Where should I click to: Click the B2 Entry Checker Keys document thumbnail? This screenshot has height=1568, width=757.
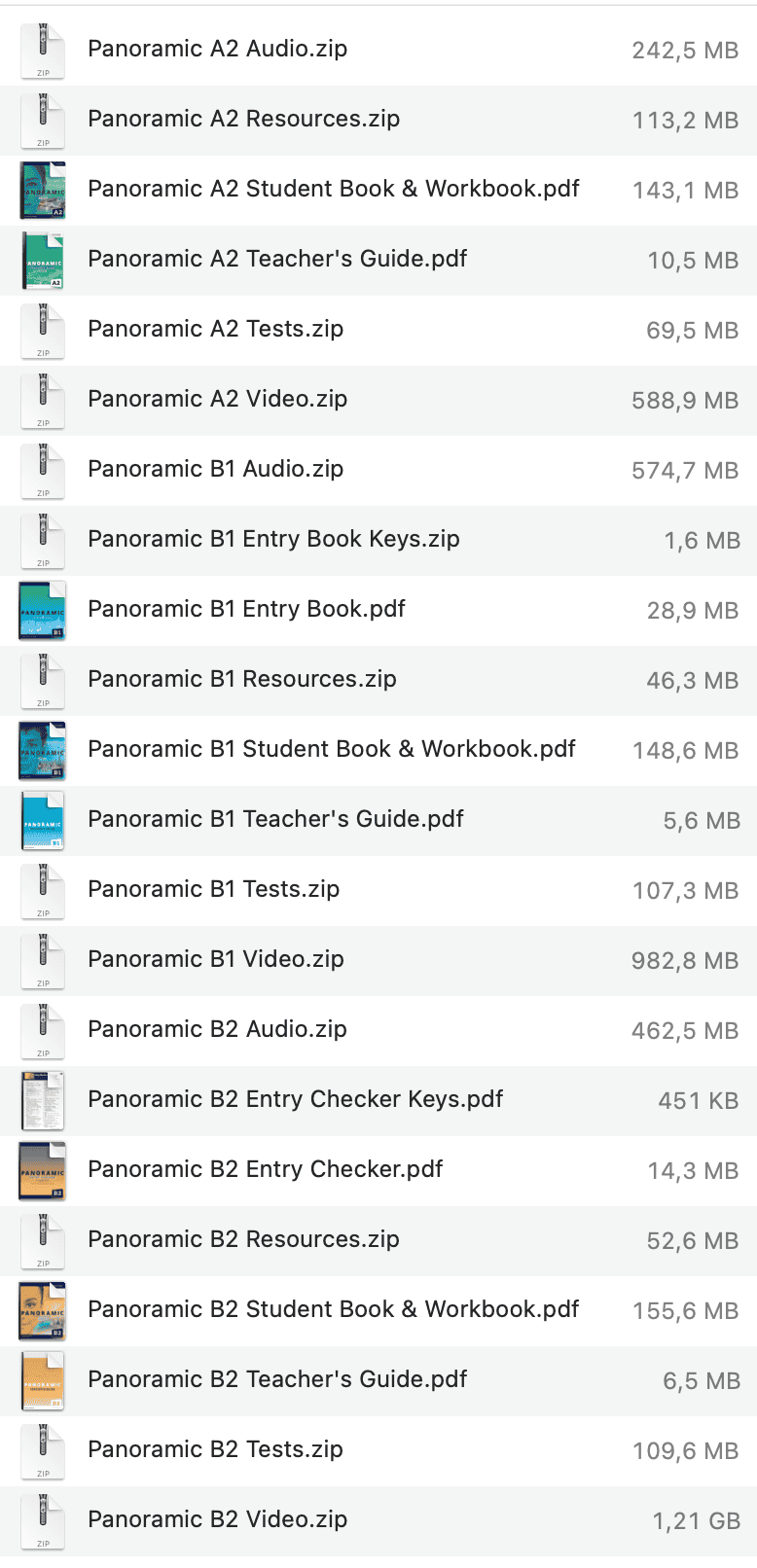coord(43,1101)
